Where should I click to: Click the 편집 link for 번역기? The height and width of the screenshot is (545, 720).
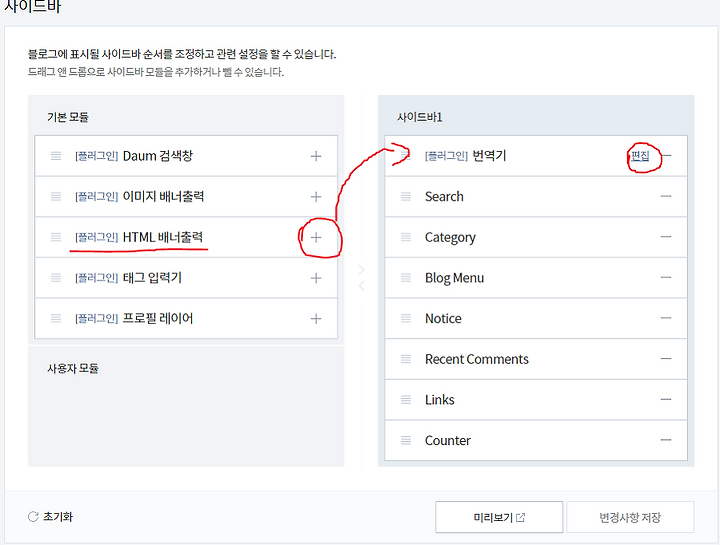point(640,156)
